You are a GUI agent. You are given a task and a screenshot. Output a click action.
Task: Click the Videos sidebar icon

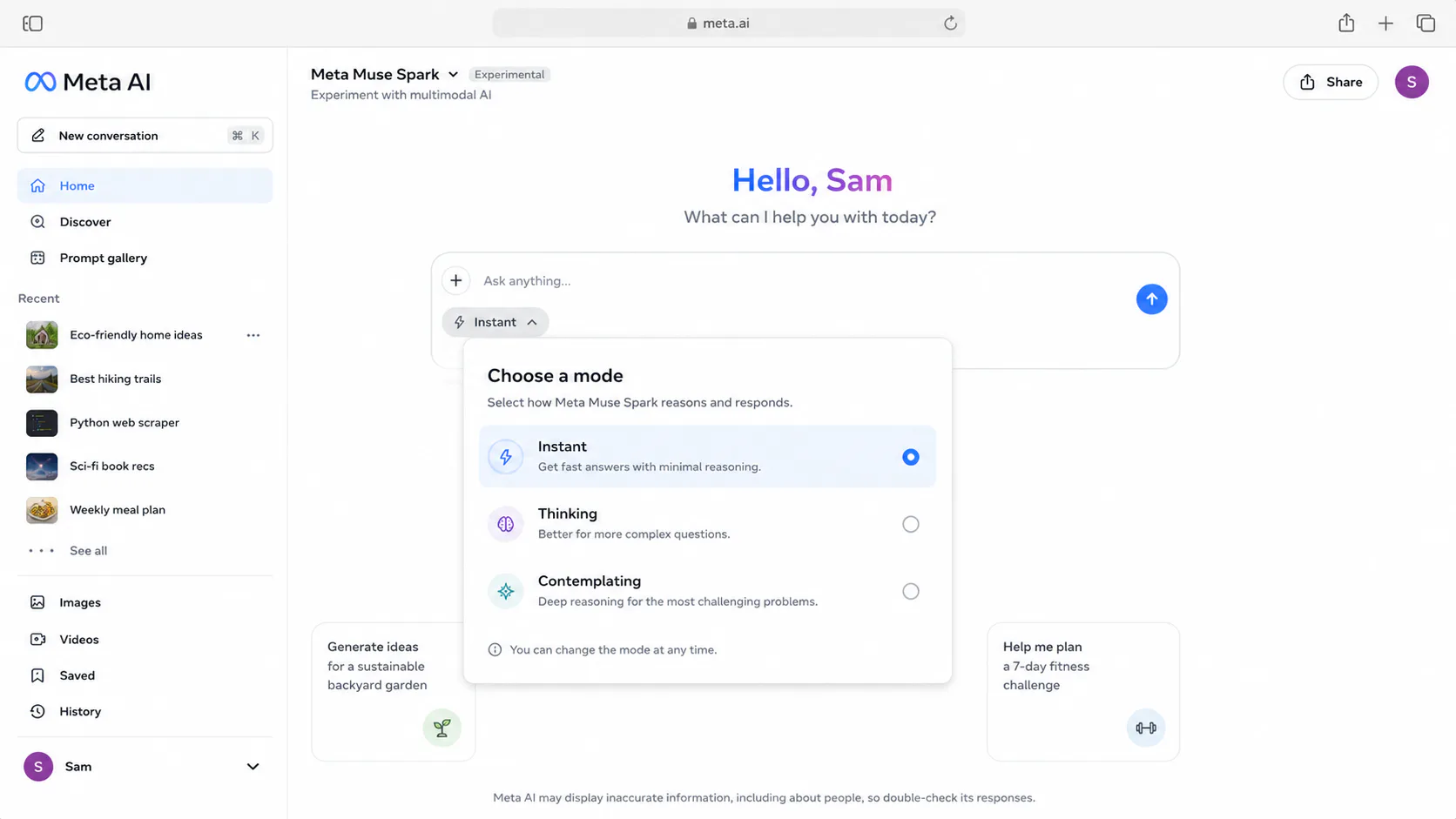37,639
